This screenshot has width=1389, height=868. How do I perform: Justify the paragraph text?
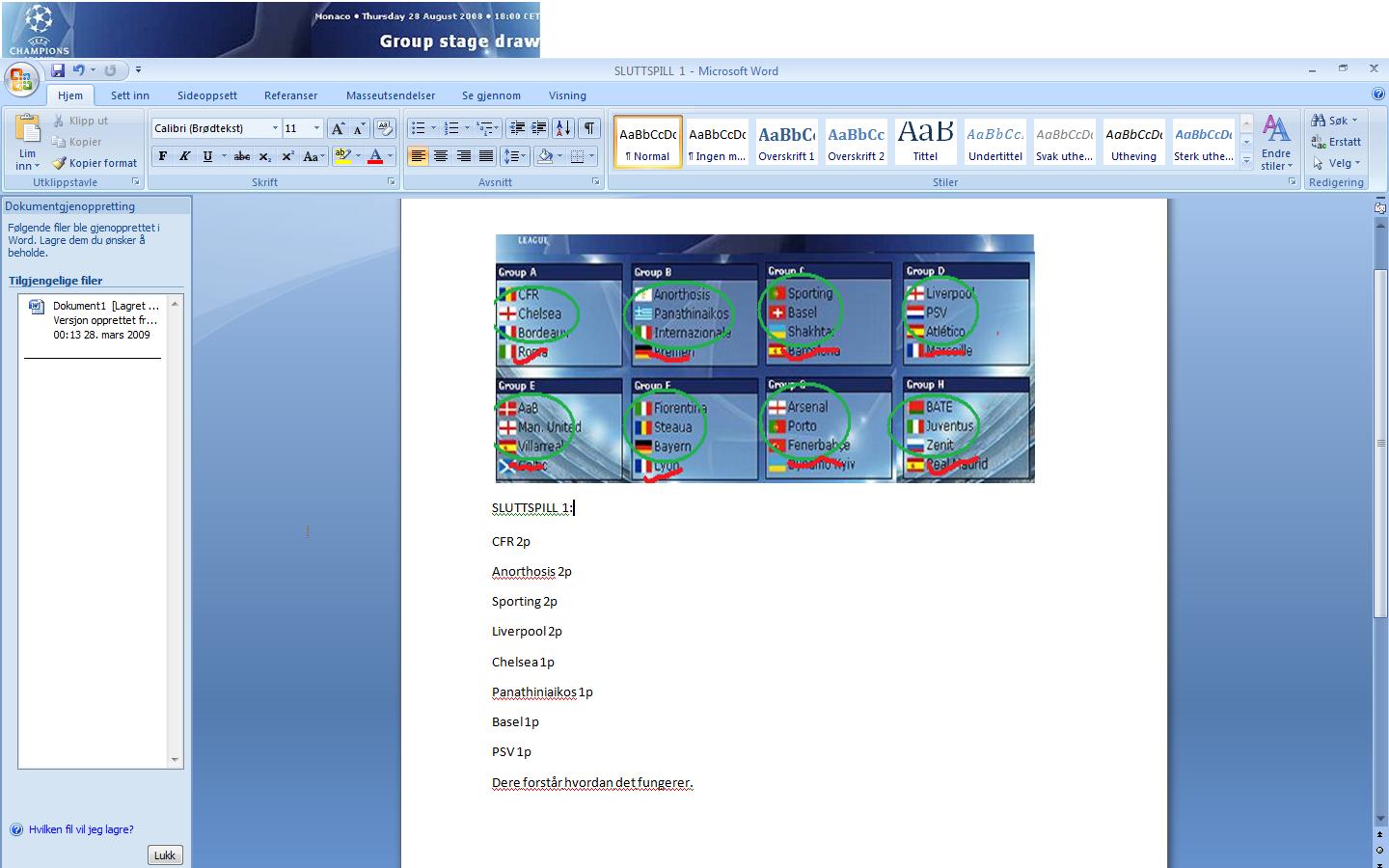click(x=486, y=156)
